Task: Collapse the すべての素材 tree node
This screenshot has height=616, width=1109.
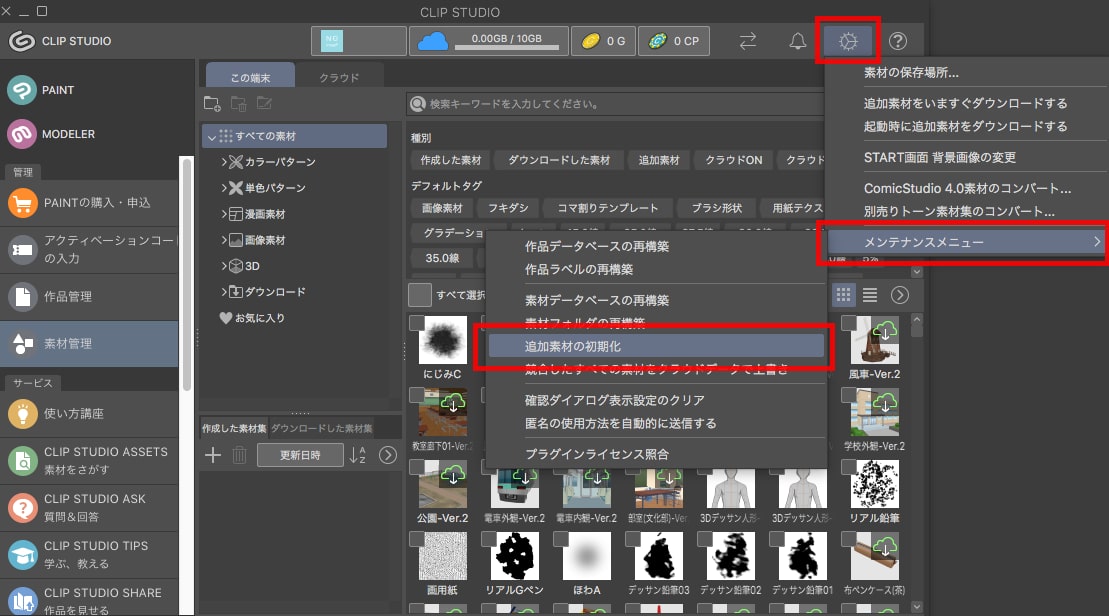Action: coord(211,136)
